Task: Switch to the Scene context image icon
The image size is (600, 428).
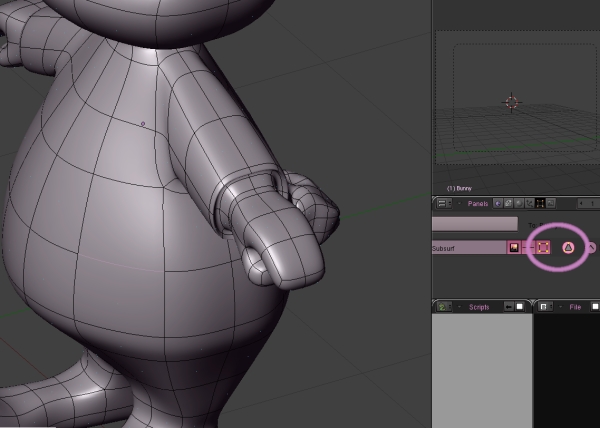Action: [x=551, y=203]
